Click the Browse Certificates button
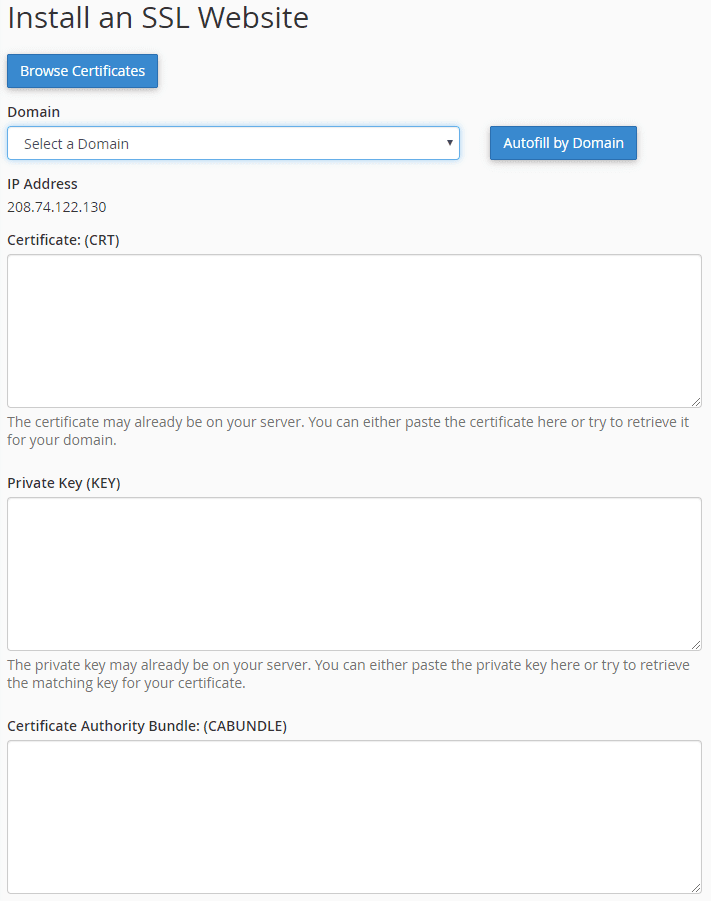This screenshot has height=901, width=711. 82,71
